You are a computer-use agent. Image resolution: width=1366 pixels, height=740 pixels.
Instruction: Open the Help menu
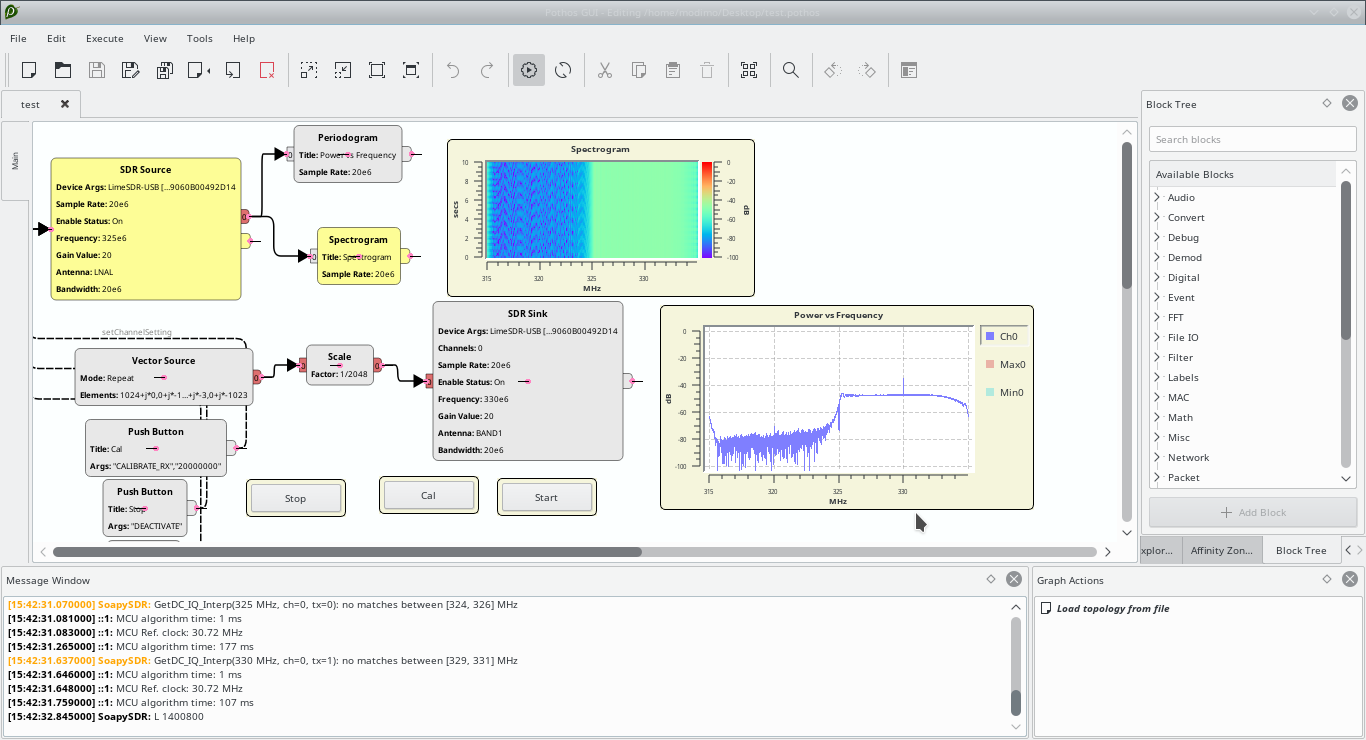pos(244,38)
